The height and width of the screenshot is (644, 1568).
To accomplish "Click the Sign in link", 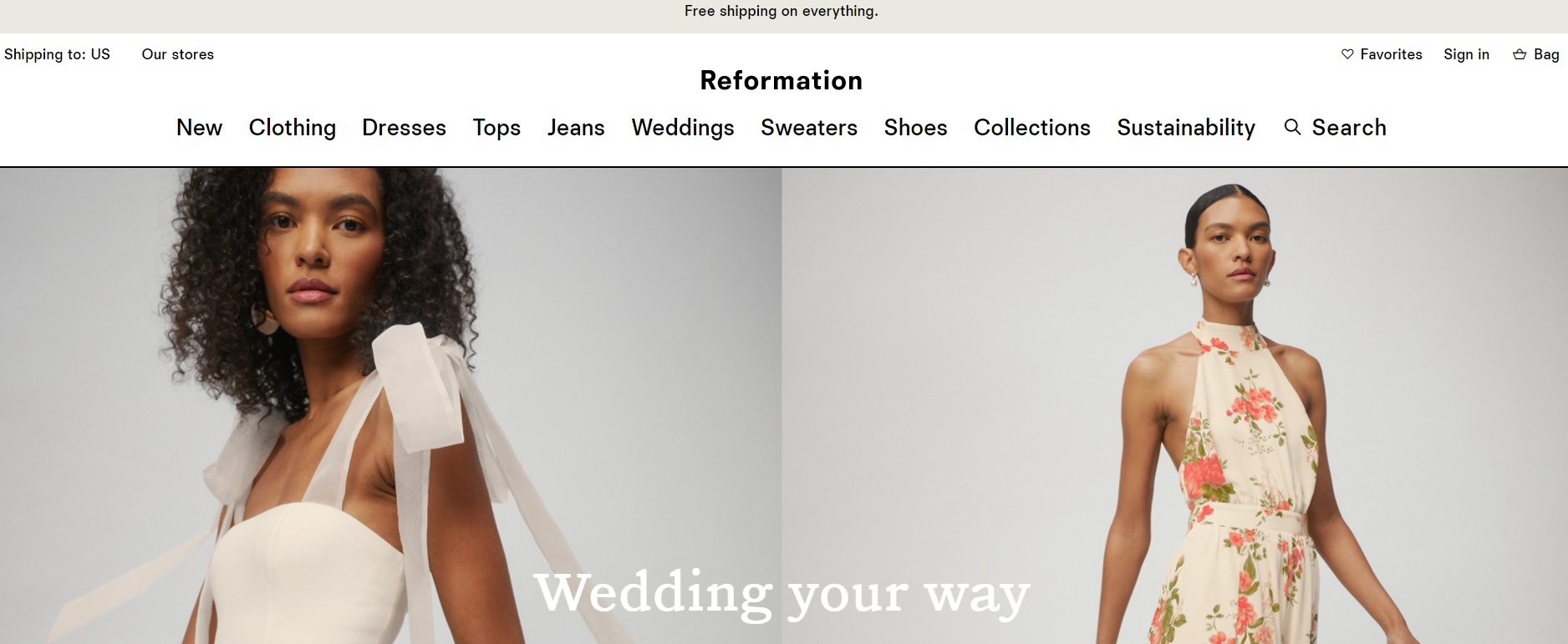I will 1466,54.
